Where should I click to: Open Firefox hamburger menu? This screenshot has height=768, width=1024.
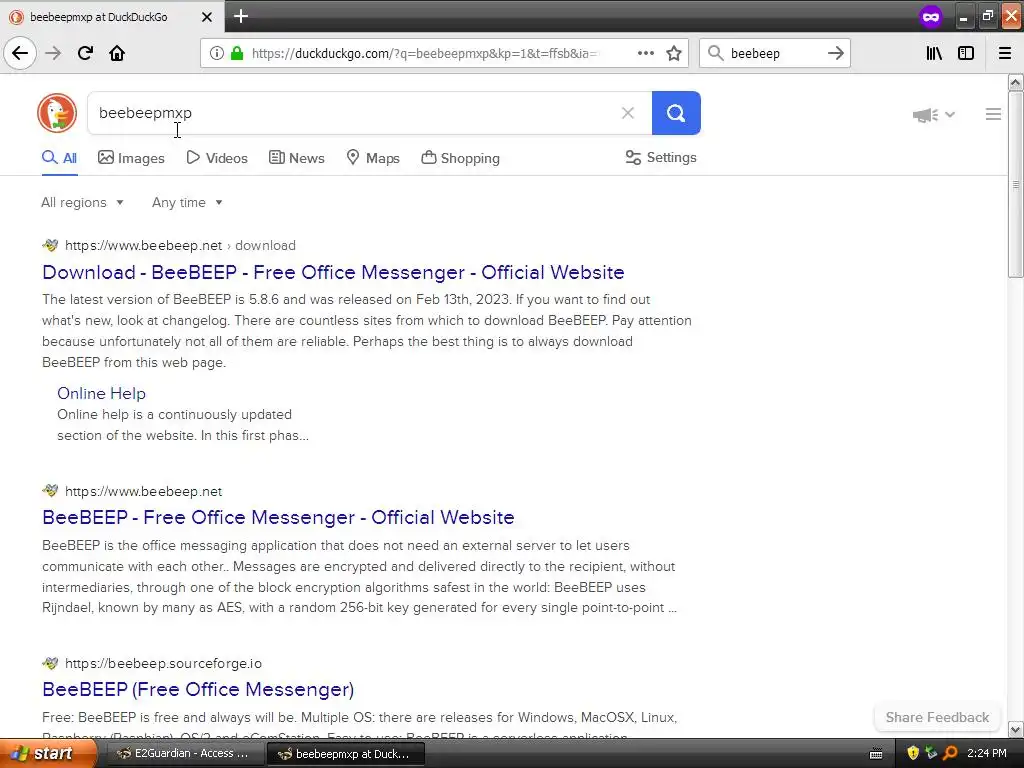click(x=1005, y=53)
